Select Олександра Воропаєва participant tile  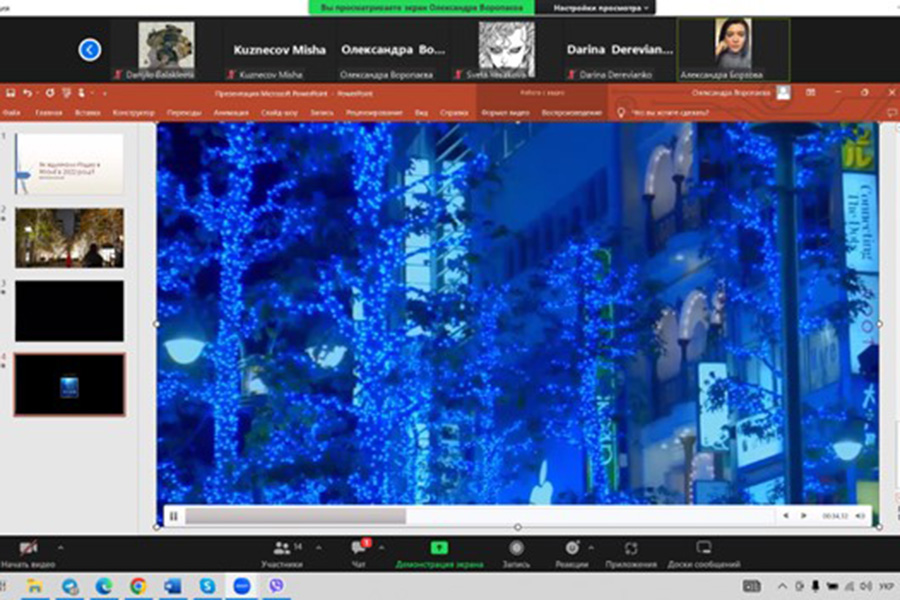393,50
